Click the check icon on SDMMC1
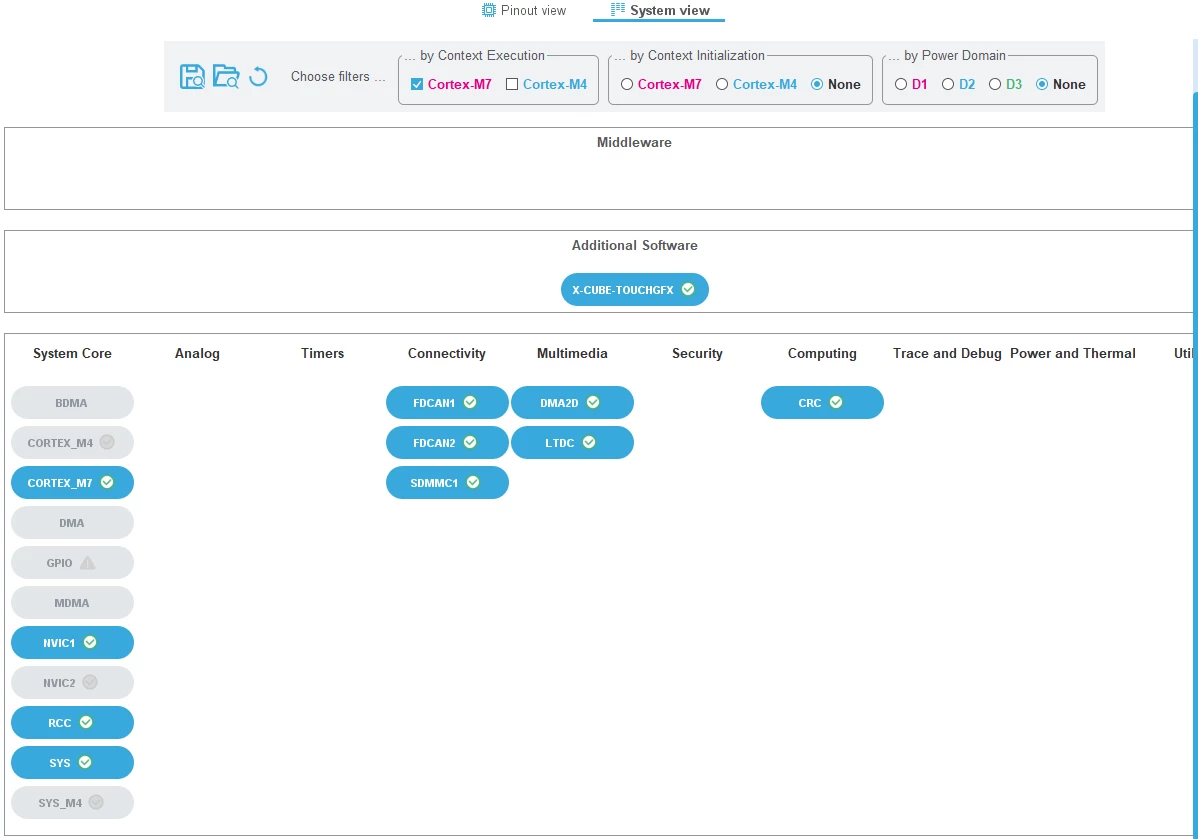 [473, 482]
